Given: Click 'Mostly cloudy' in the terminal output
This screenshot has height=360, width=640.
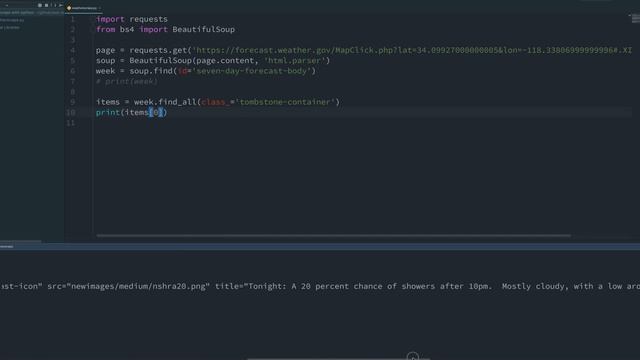Looking at the screenshot, I should [533, 286].
